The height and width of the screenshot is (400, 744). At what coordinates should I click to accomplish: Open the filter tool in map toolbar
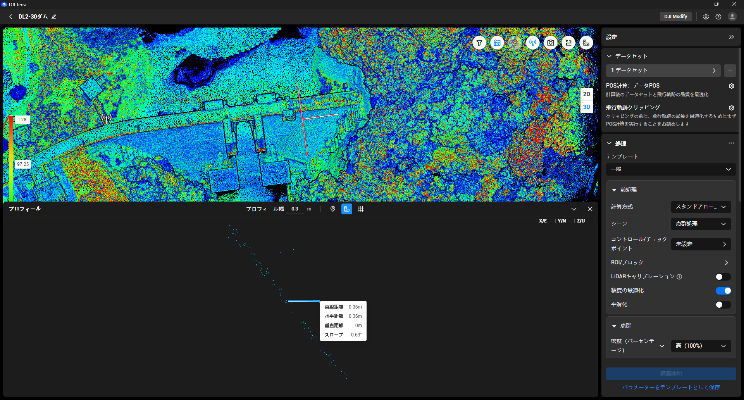click(x=479, y=43)
